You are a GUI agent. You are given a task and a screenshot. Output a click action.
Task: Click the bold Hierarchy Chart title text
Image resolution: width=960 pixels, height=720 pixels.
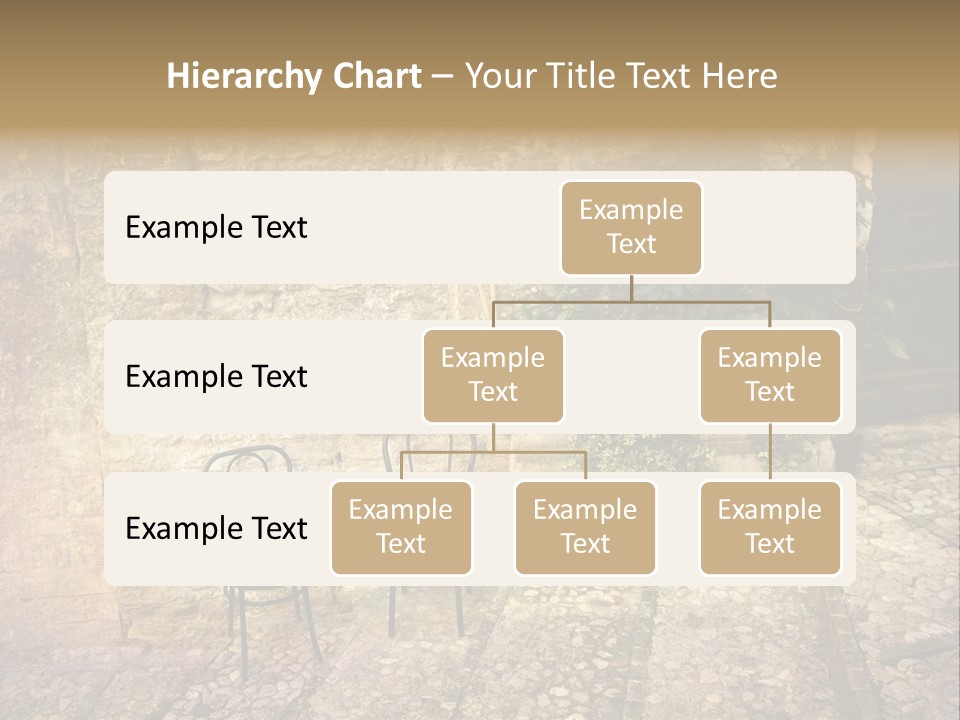point(294,76)
